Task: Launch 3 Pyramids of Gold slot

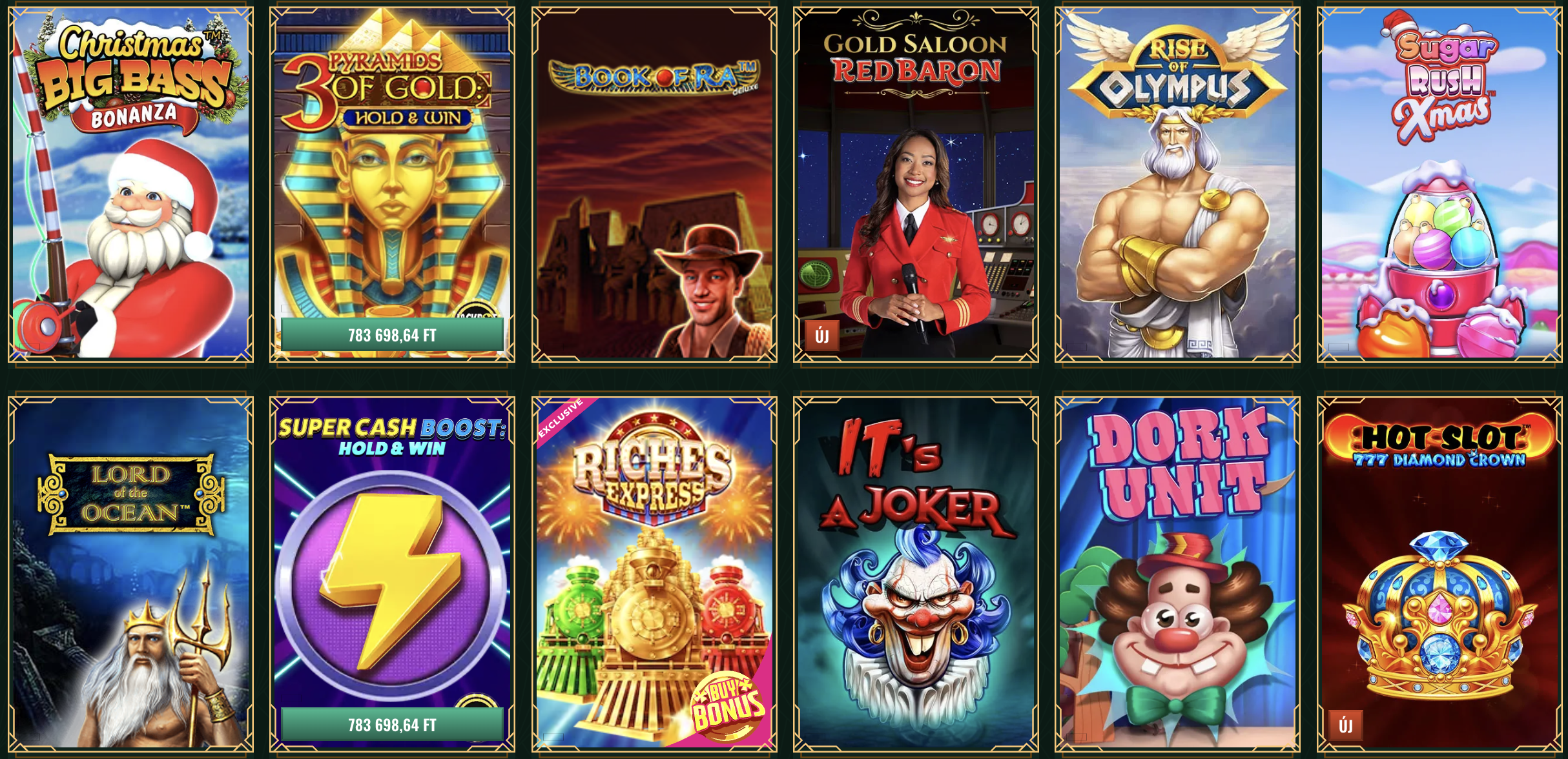Action: pos(392,183)
